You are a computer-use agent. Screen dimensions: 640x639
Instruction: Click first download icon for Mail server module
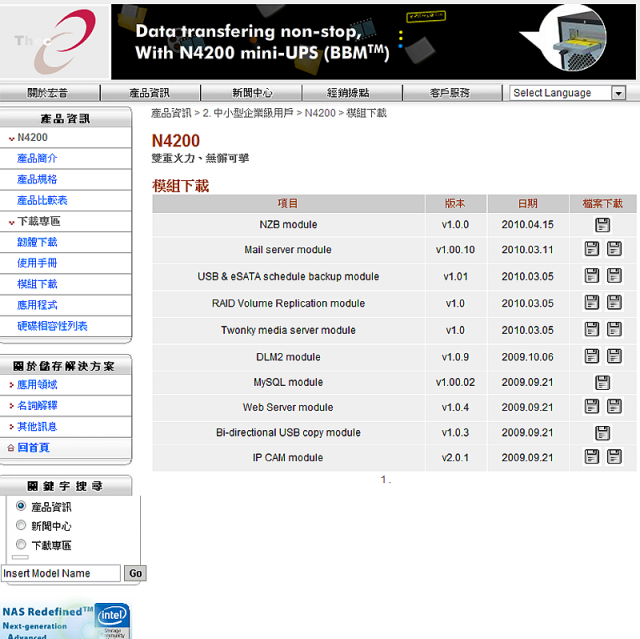point(592,249)
